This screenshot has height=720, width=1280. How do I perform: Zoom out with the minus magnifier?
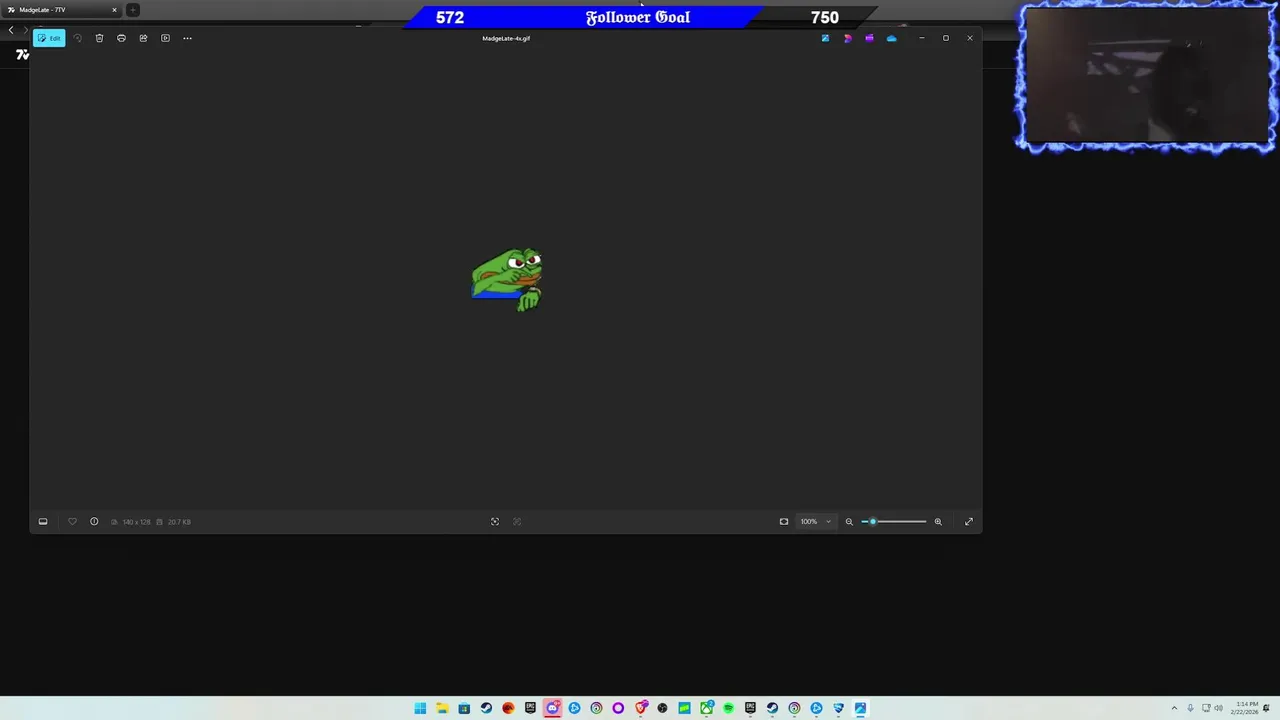pos(849,521)
